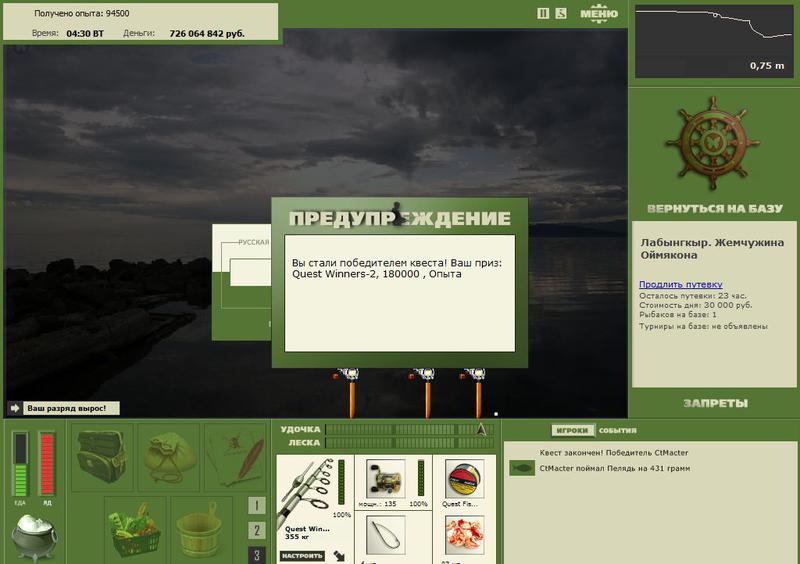The image size is (800, 564).
Task: Click 'Рыбаков на базе: 1' line
Action: 678,314
